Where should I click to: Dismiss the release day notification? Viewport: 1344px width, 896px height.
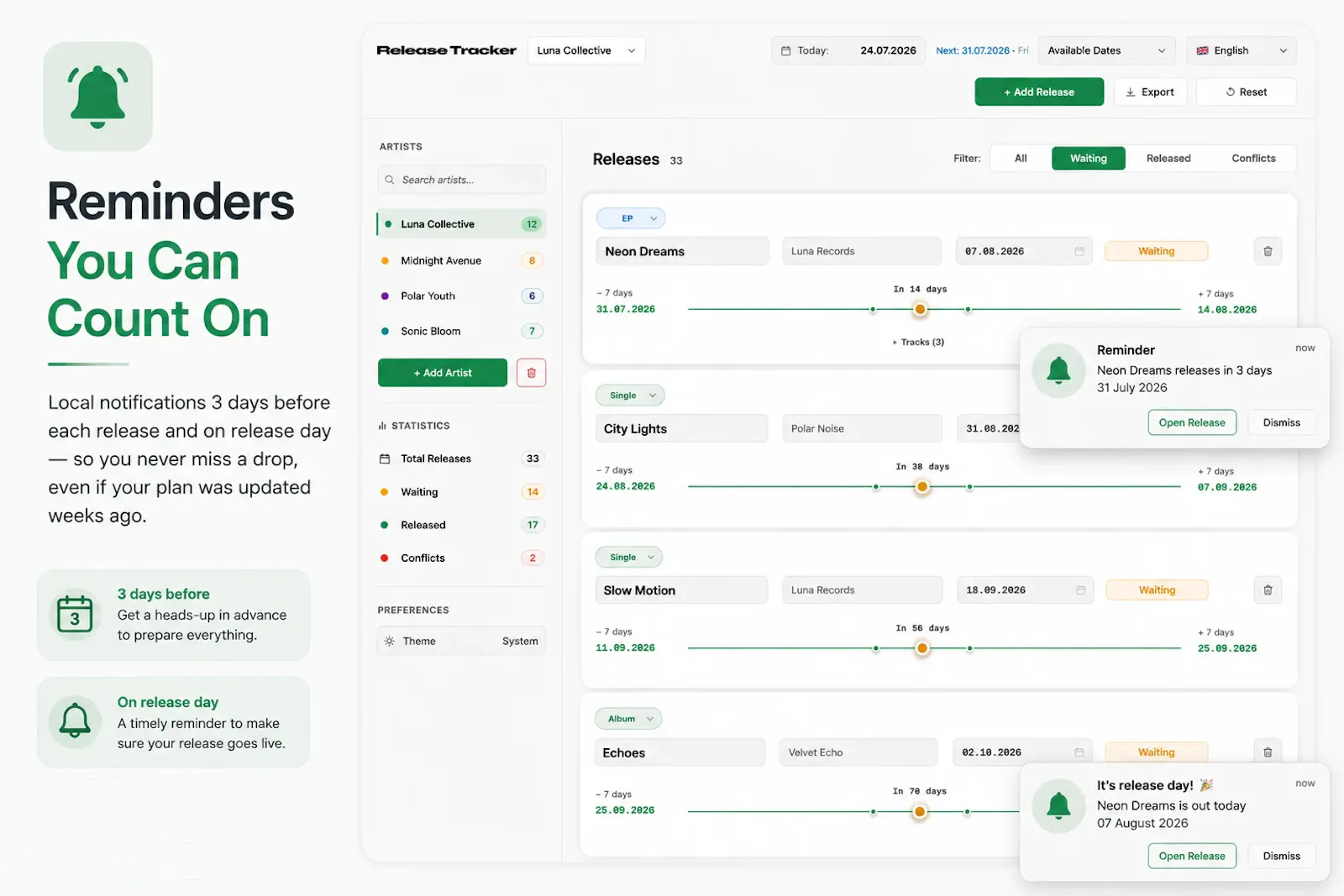pos(1281,856)
